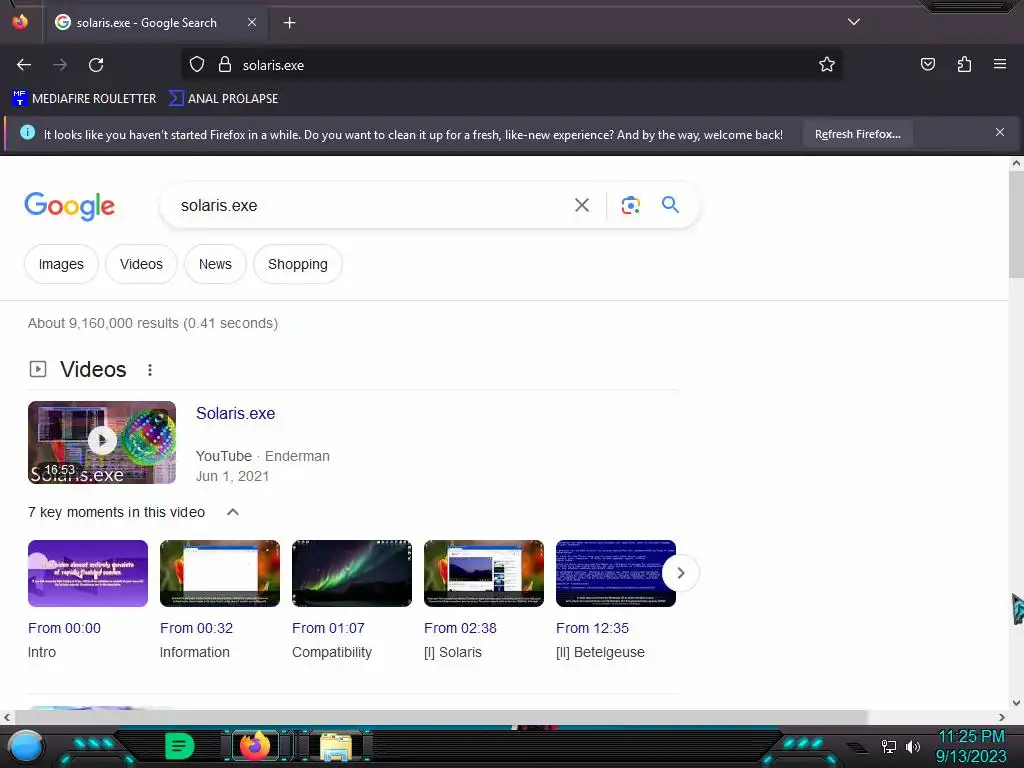
Task: Click the site security padlock icon
Action: pyautogui.click(x=225, y=65)
